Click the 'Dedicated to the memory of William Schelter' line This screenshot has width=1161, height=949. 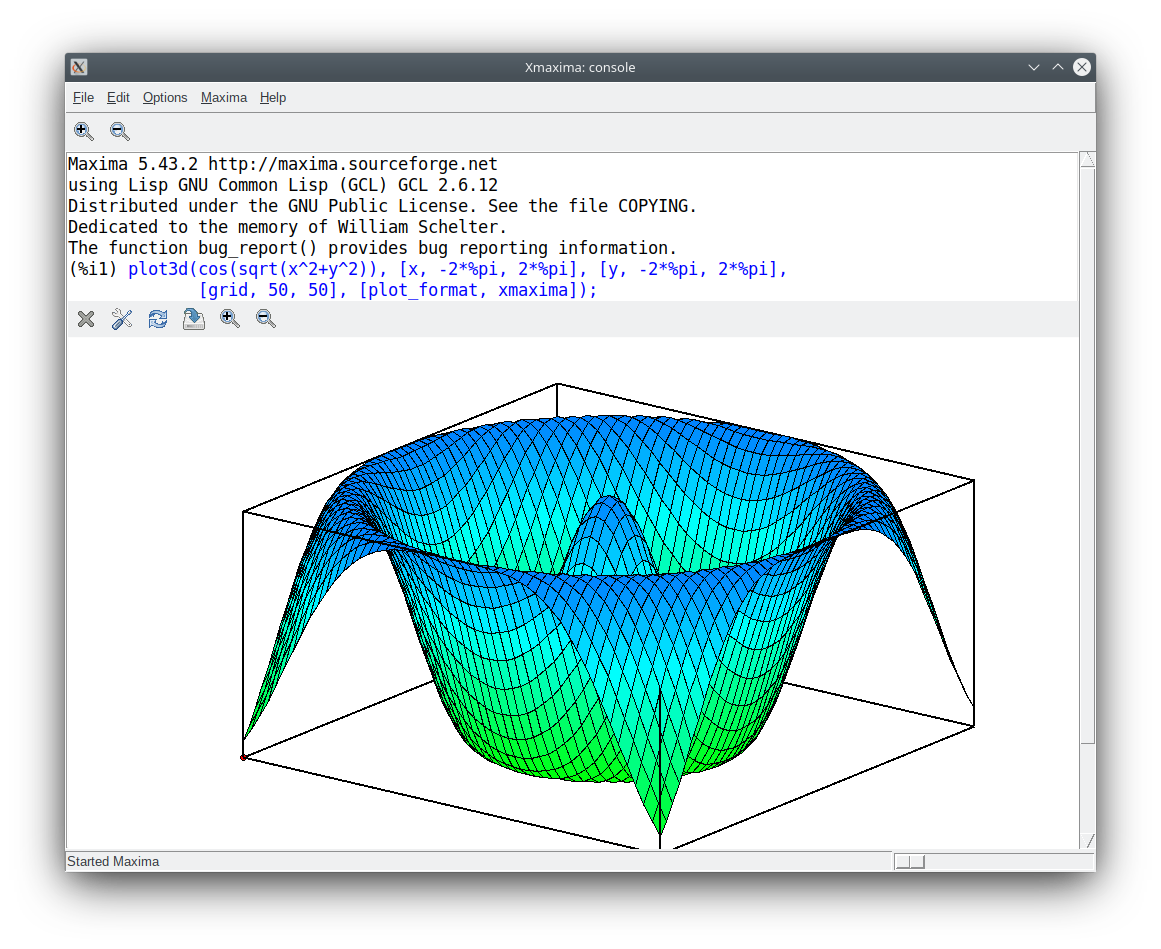[x=287, y=227]
